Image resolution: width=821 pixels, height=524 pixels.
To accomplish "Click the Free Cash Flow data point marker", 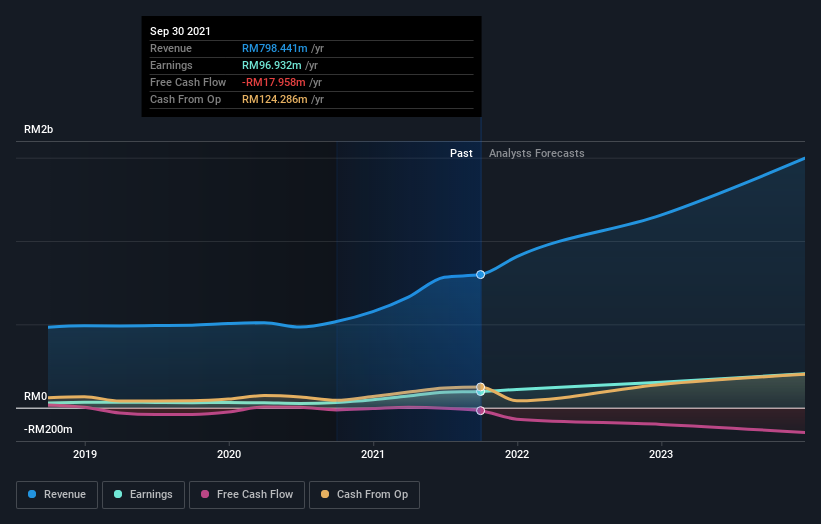I will point(480,410).
